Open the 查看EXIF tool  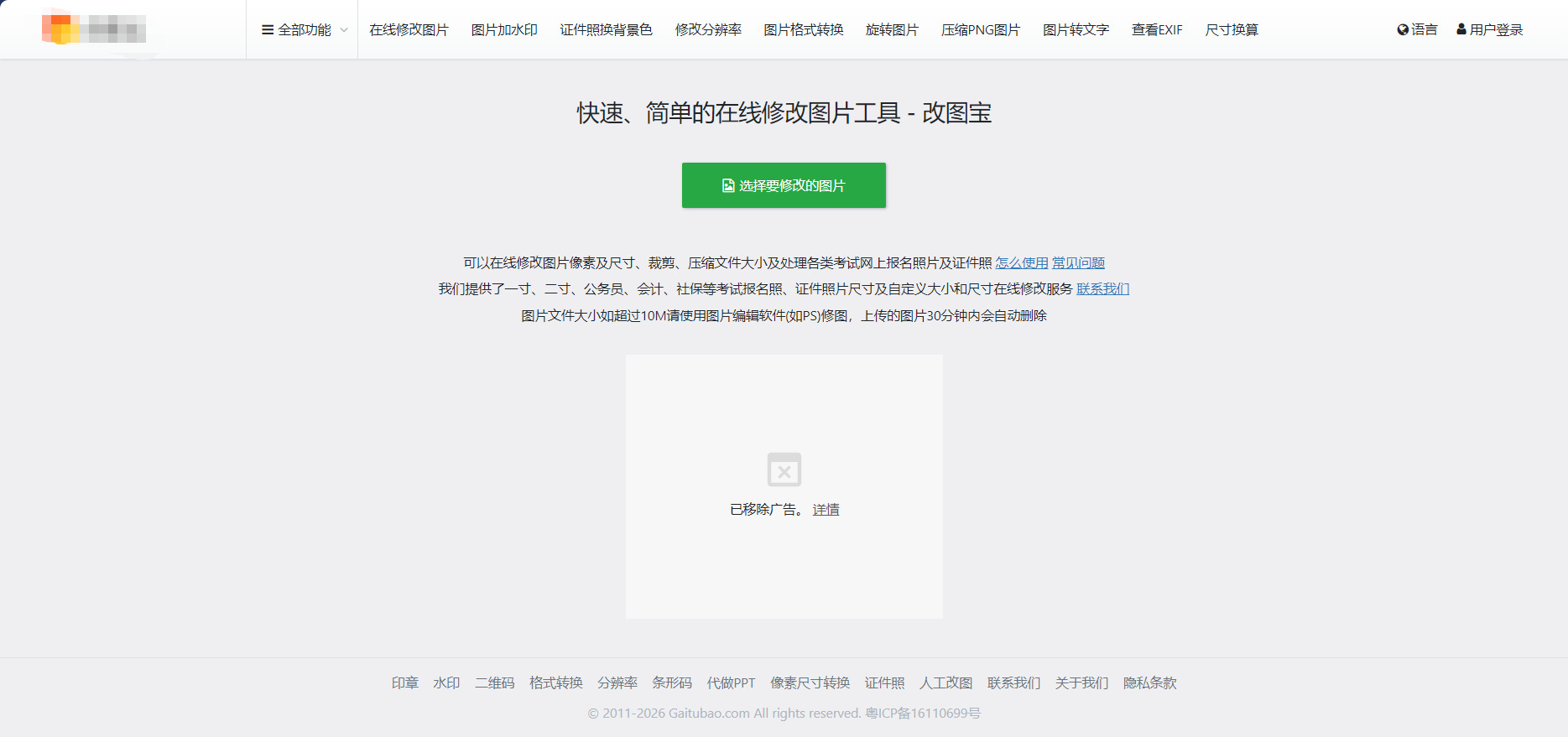pos(1157,30)
